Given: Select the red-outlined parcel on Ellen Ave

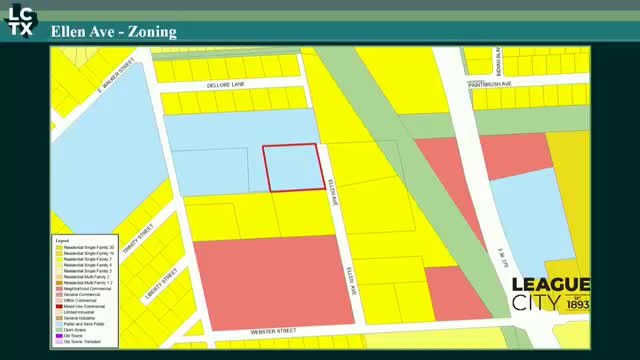Looking at the screenshot, I should (x=294, y=167).
